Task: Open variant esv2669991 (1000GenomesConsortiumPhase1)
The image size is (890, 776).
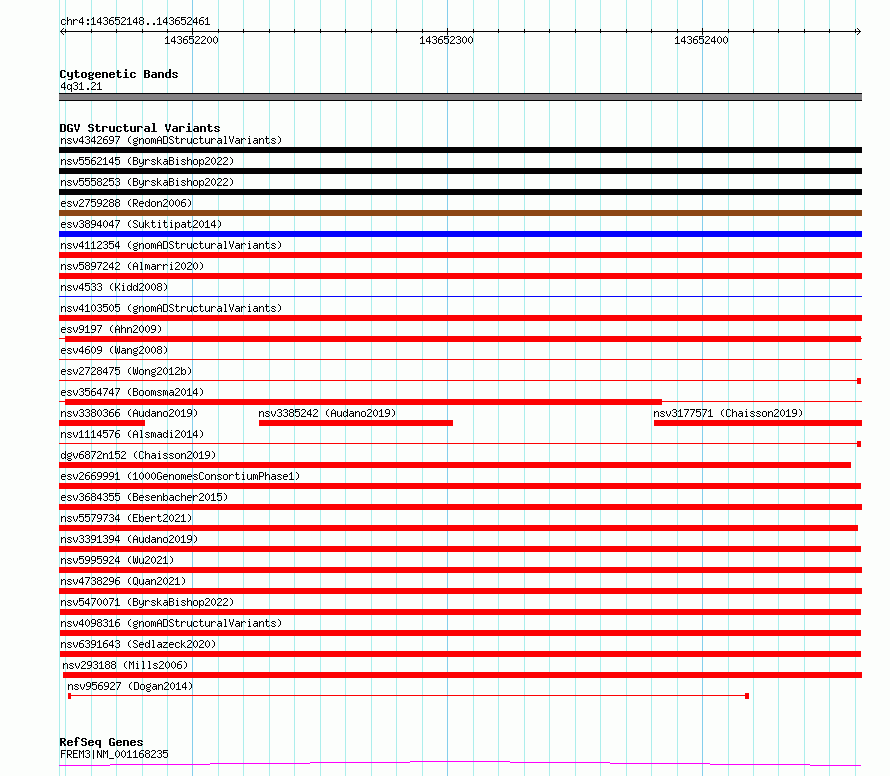Action: pos(180,476)
